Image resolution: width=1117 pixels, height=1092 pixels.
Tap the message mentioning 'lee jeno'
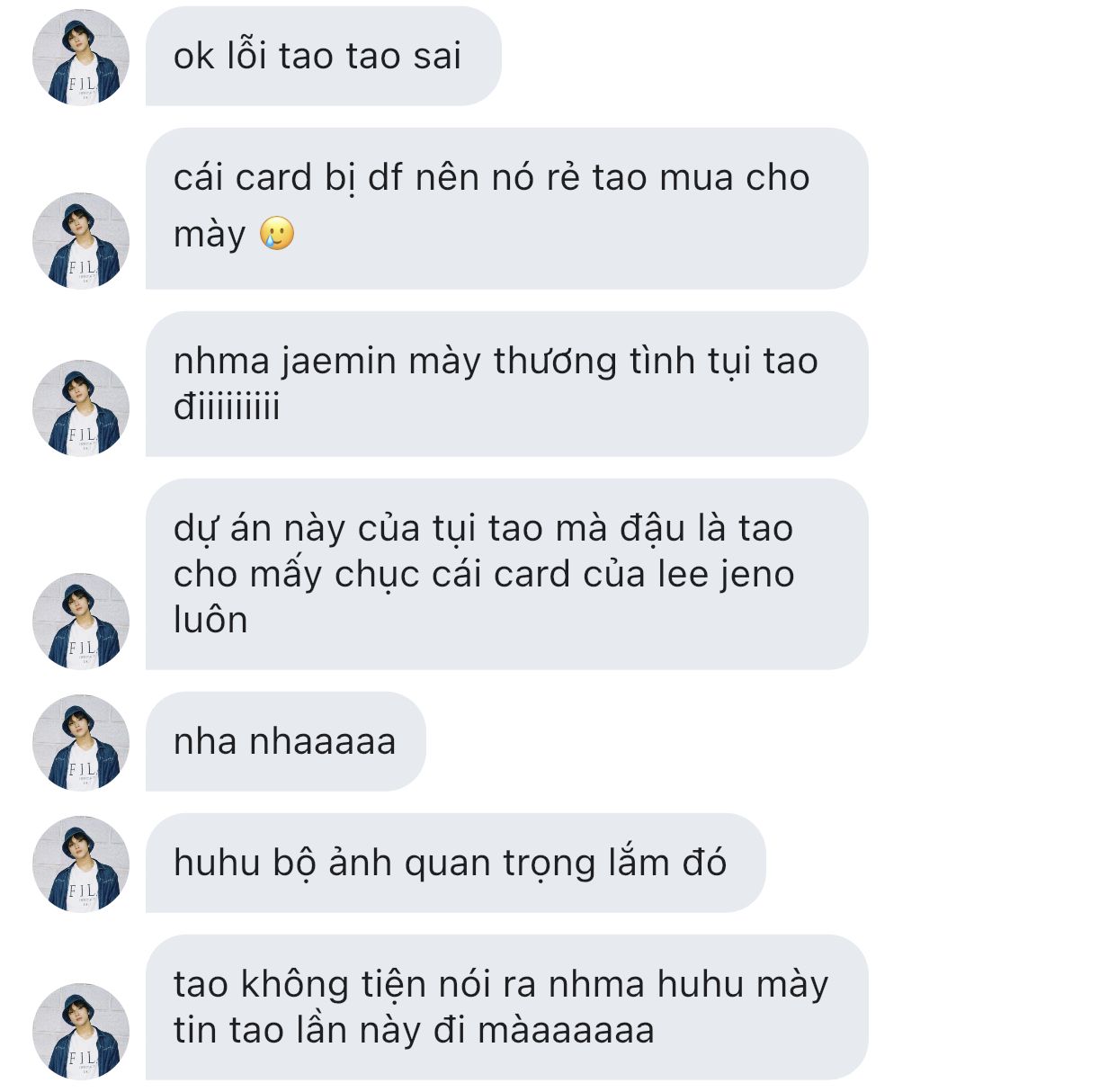coord(506,574)
